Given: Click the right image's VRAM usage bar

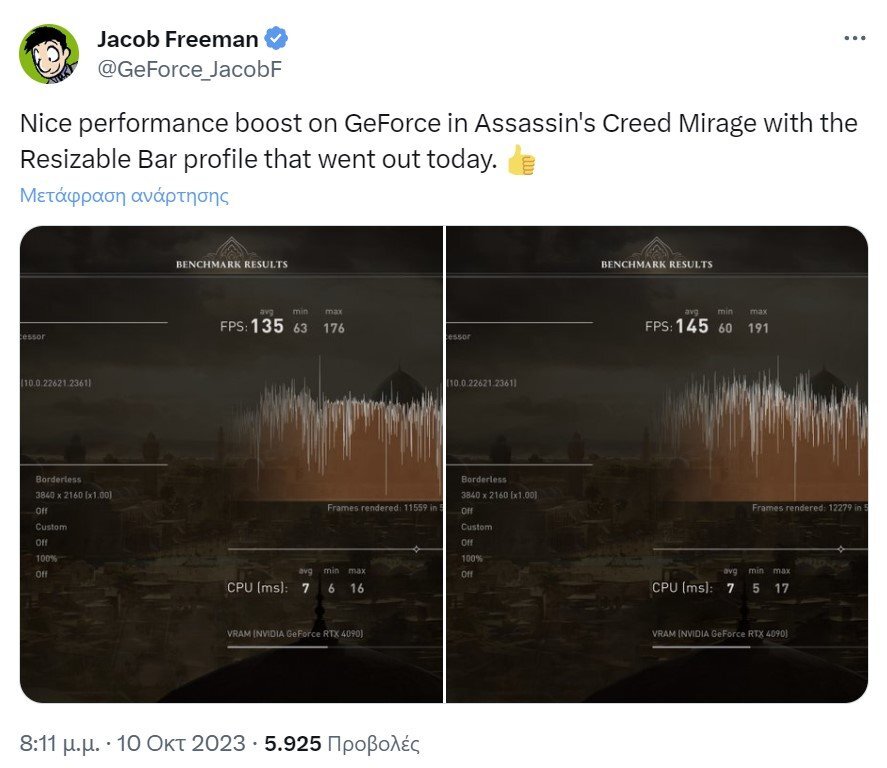Looking at the screenshot, I should (x=760, y=647).
